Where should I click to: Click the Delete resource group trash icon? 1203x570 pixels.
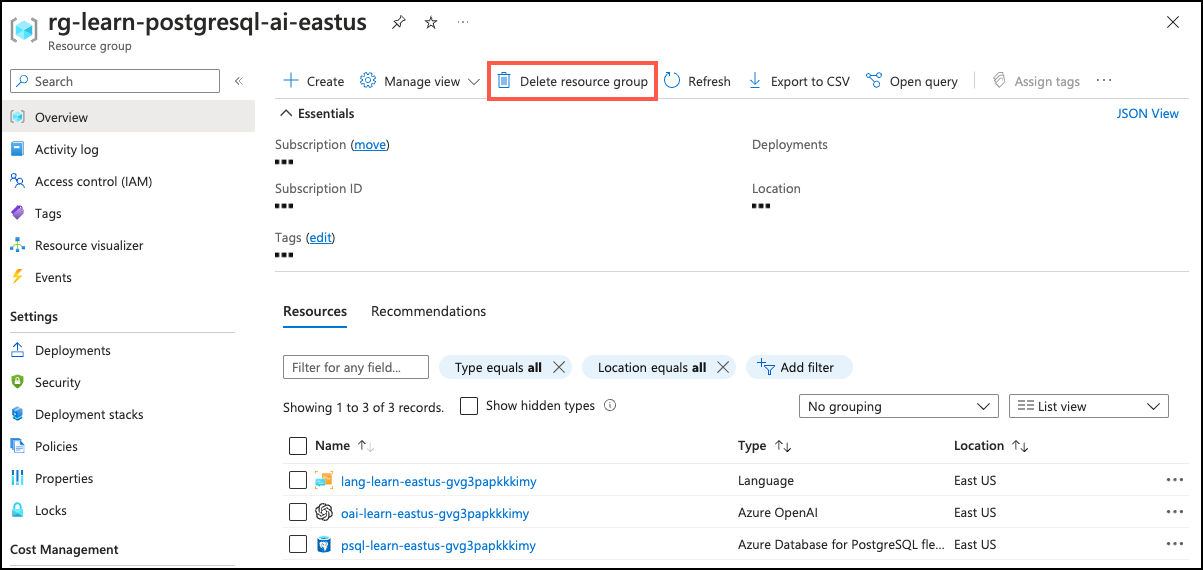pyautogui.click(x=505, y=81)
